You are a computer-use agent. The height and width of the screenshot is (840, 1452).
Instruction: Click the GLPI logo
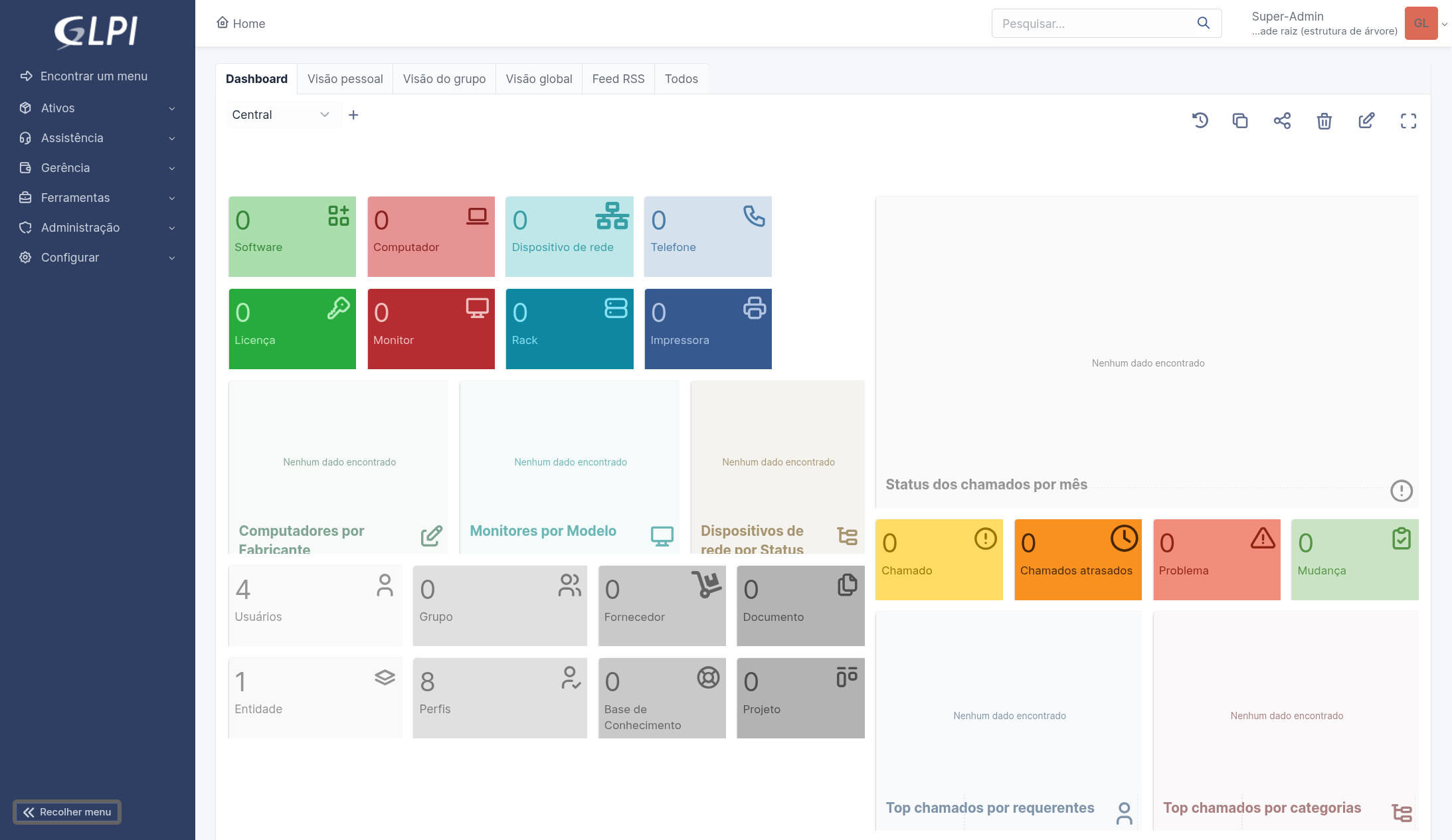pyautogui.click(x=97, y=31)
